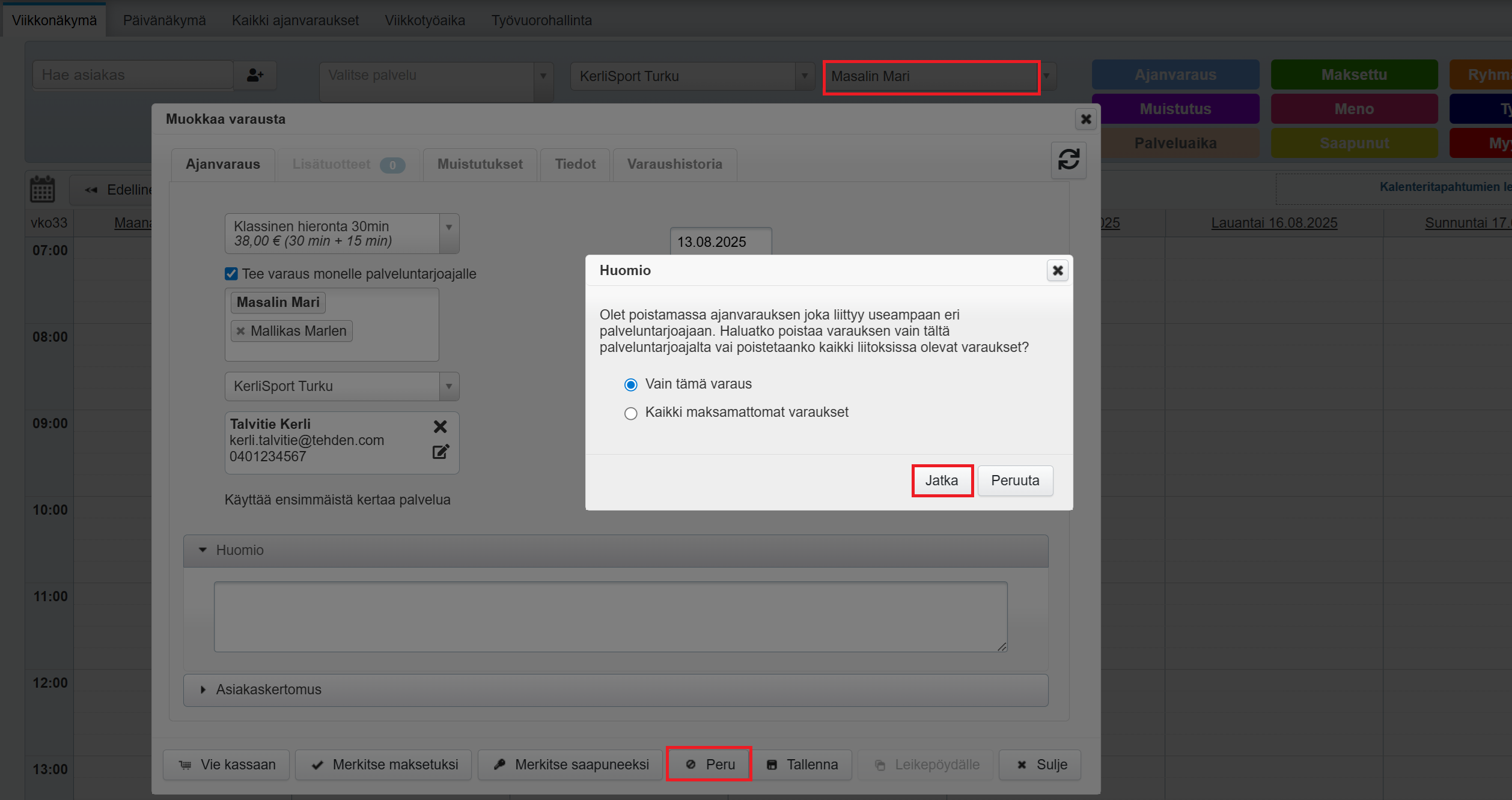
Task: Close the Muokkaa varausta dialog
Action: [1085, 119]
